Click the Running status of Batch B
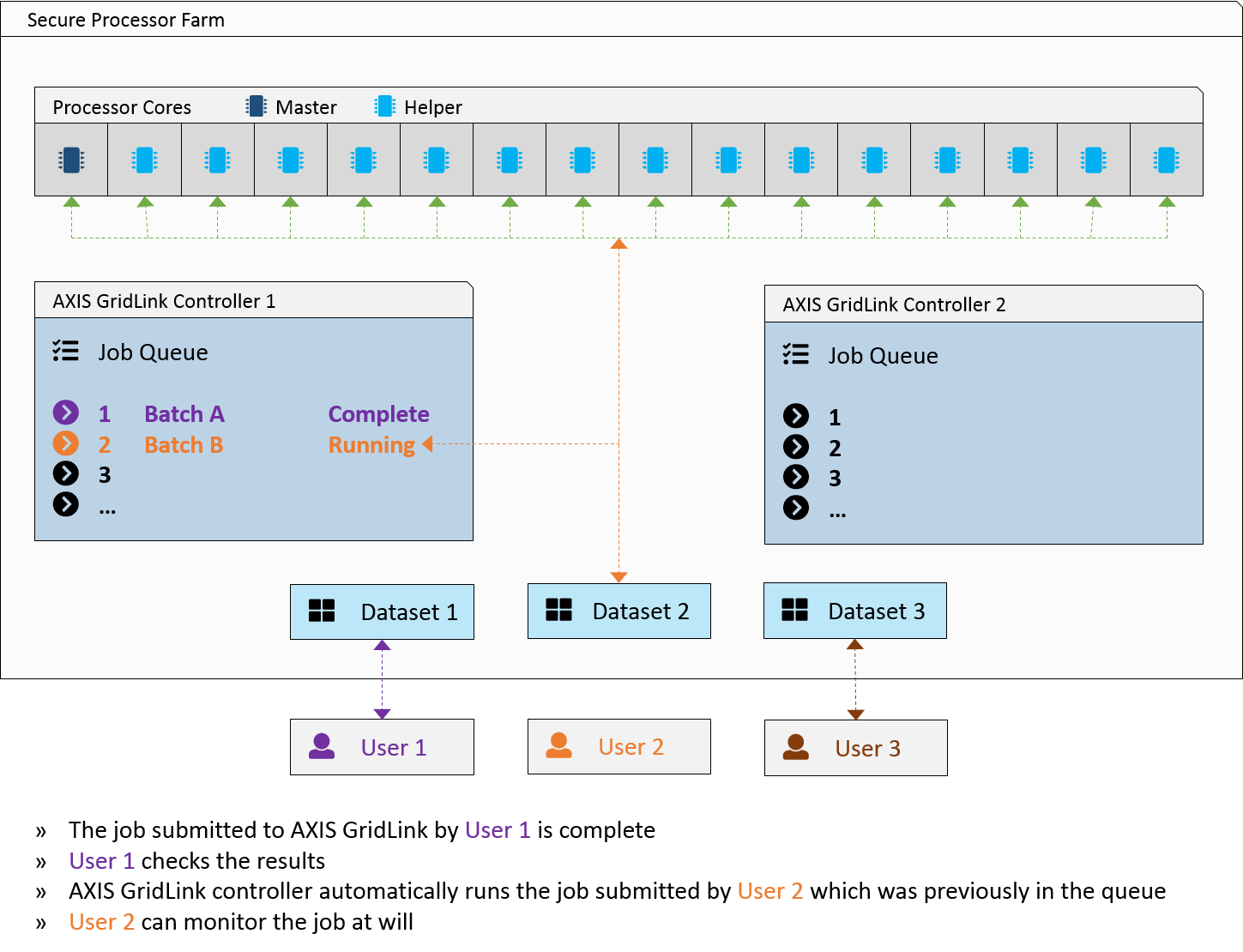This screenshot has width=1243, height=952. [371, 444]
